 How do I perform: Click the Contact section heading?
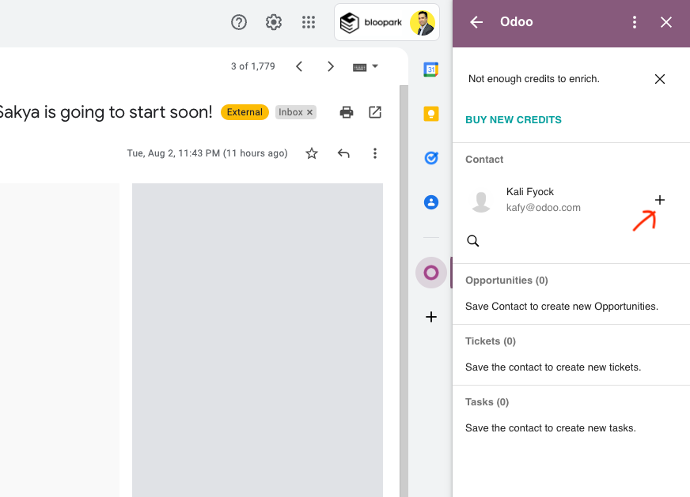[x=484, y=159]
